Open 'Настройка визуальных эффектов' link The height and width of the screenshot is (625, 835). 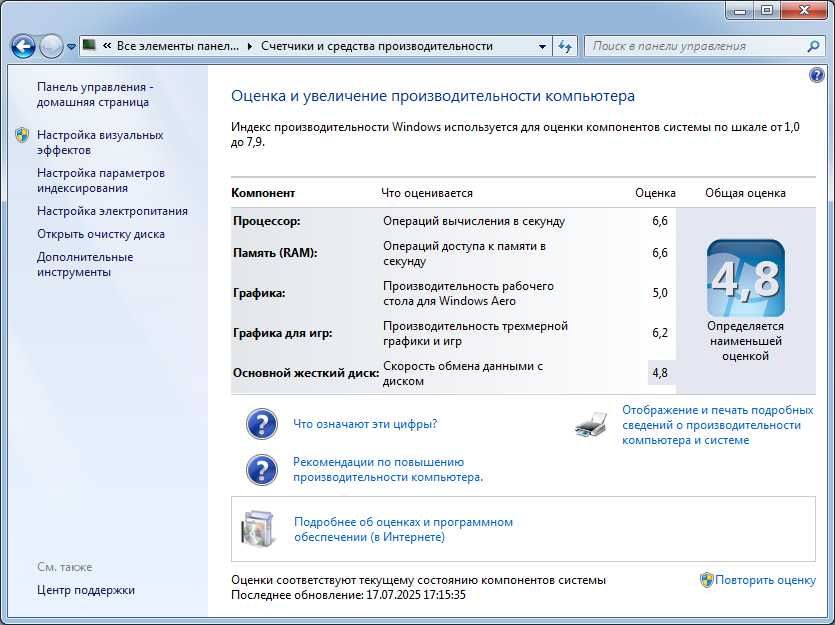click(100, 143)
